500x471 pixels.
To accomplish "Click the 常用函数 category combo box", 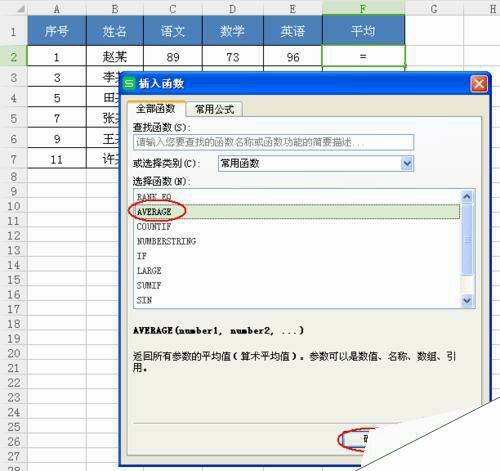I will [316, 164].
